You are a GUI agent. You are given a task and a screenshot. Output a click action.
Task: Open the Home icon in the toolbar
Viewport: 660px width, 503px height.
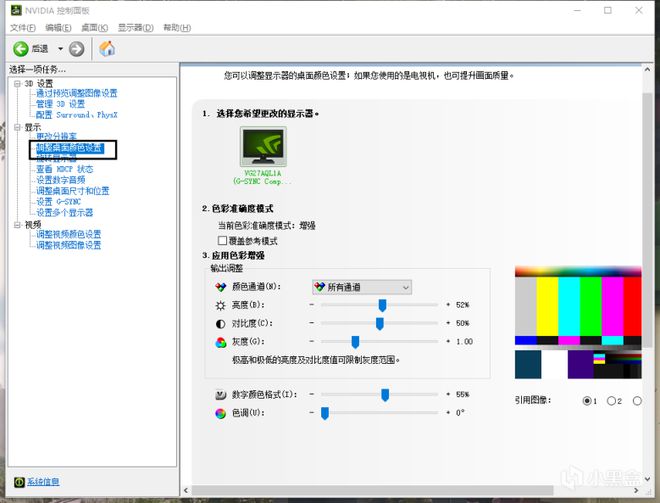tap(107, 48)
